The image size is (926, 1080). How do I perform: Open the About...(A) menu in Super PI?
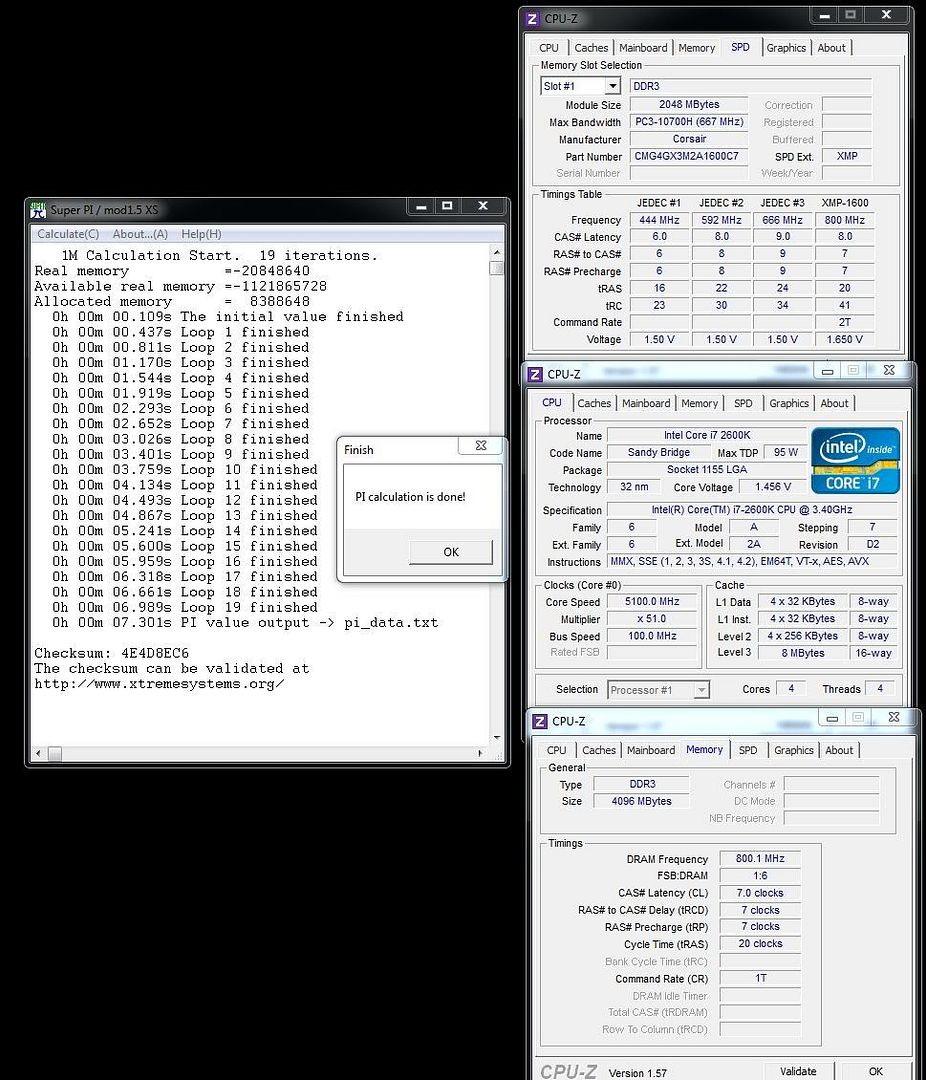(x=141, y=234)
